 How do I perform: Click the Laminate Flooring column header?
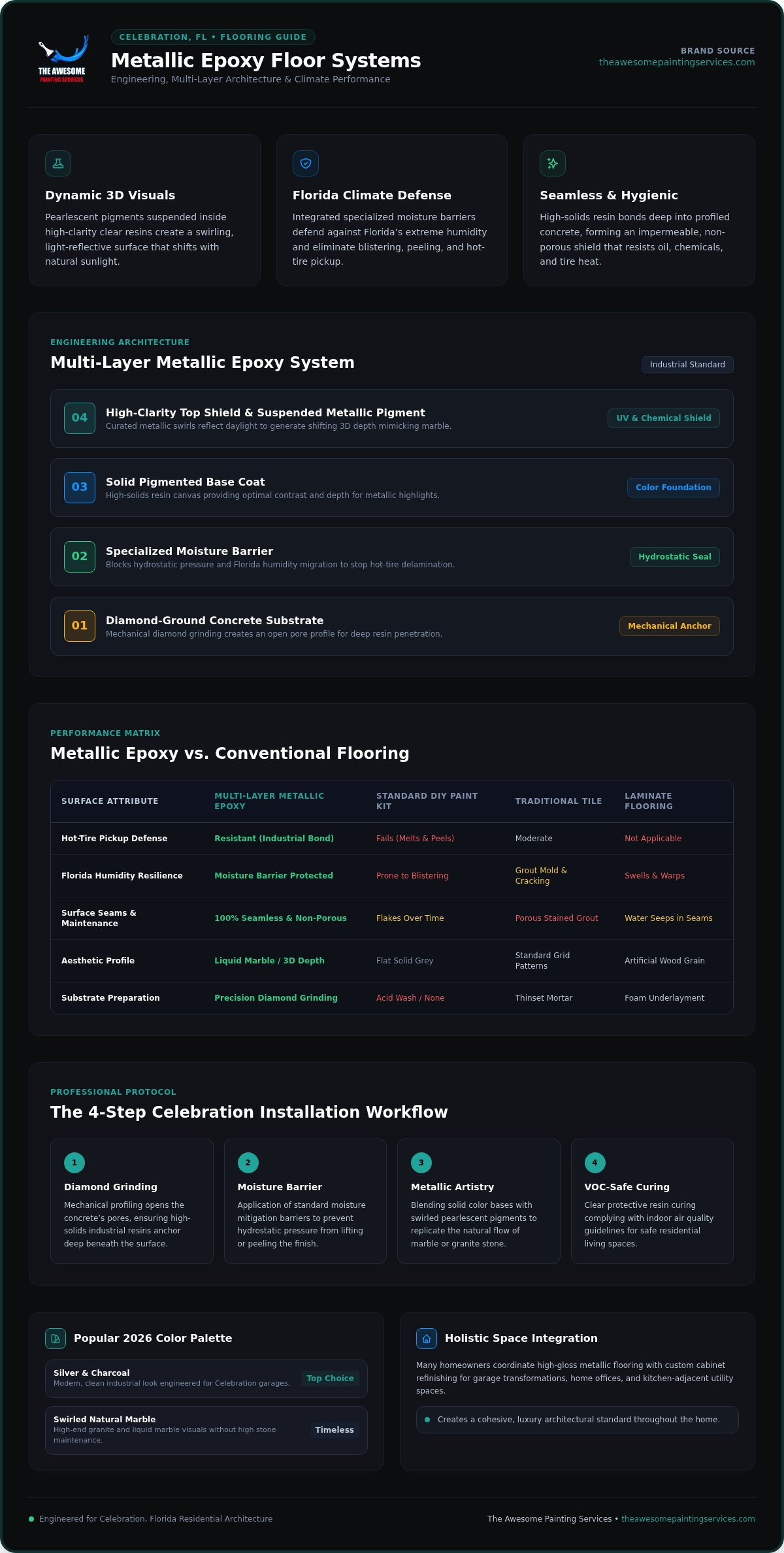649,801
